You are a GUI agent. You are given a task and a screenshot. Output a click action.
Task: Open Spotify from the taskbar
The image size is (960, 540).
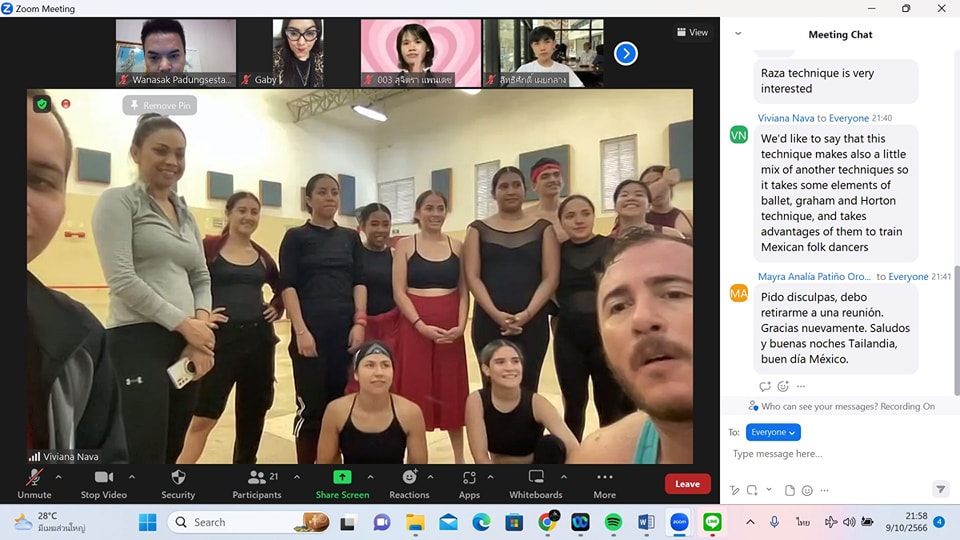[x=613, y=522]
